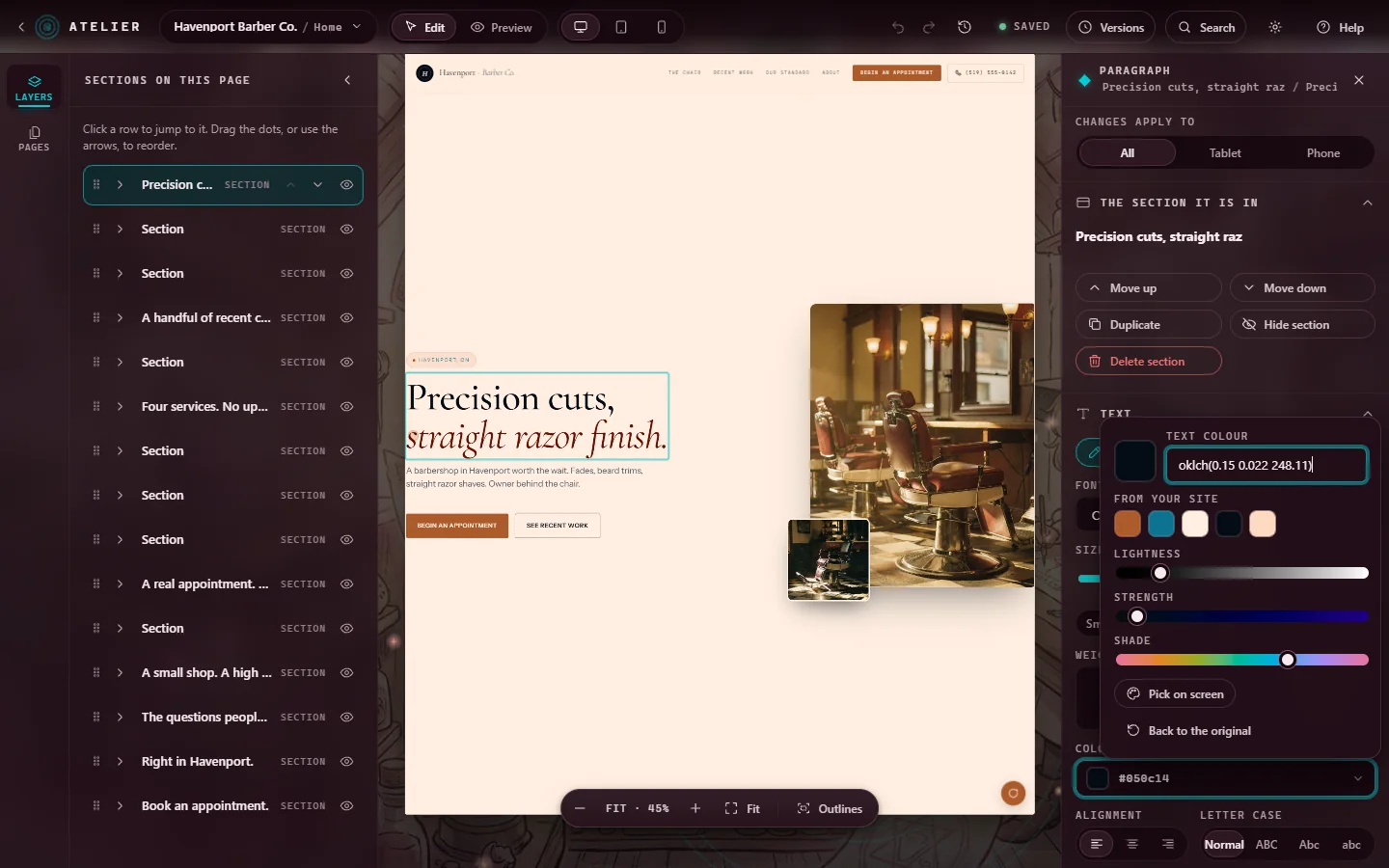
Task: Toggle visibility of Book an appointment section
Action: tap(346, 806)
